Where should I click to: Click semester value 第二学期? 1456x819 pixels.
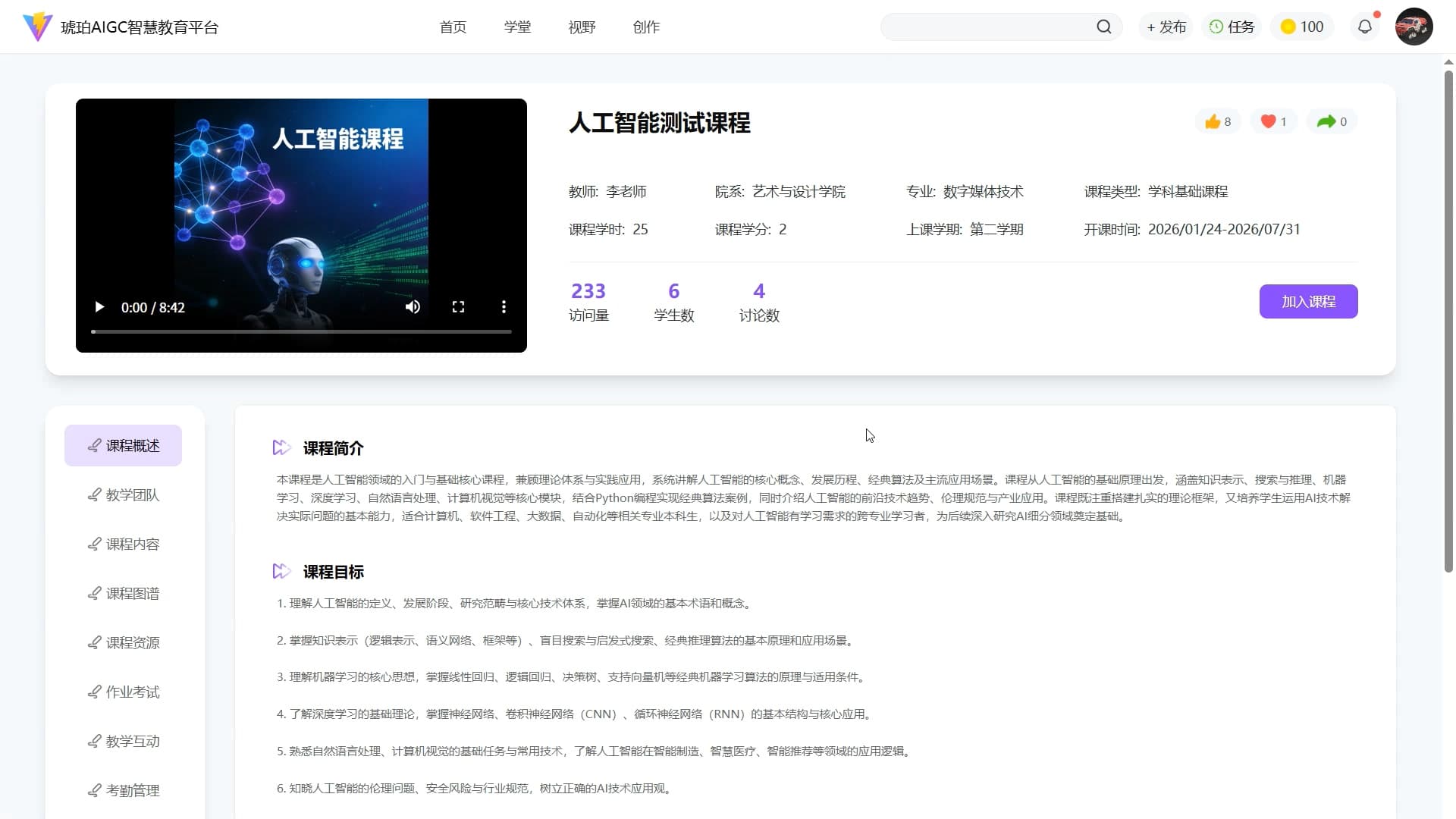point(996,230)
